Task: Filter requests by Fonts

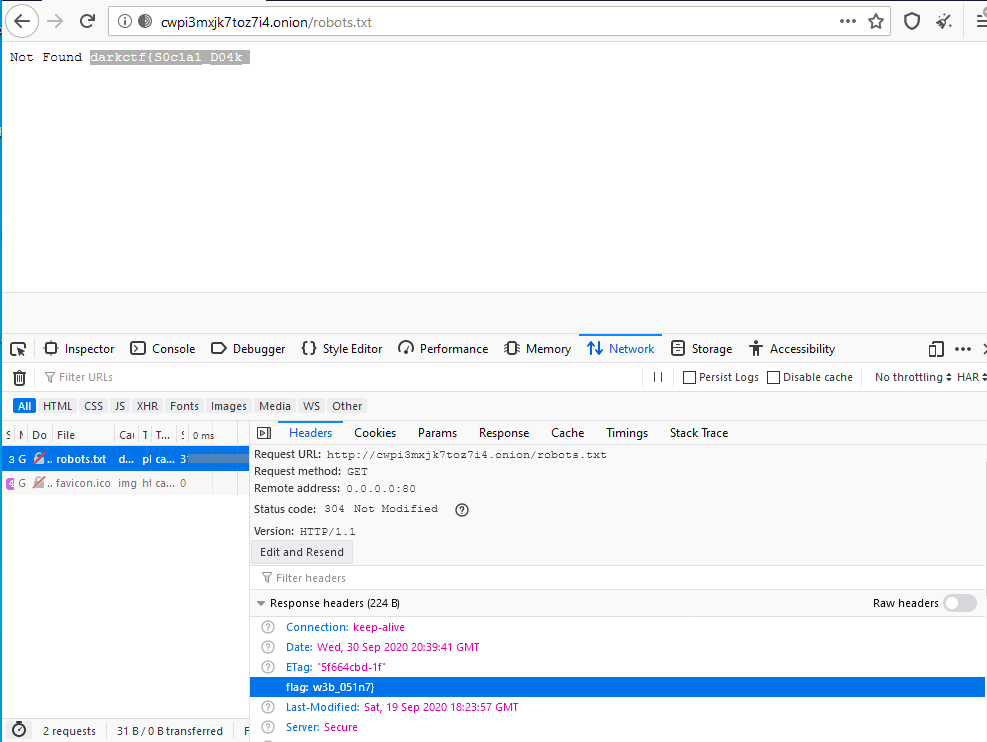Action: (184, 406)
